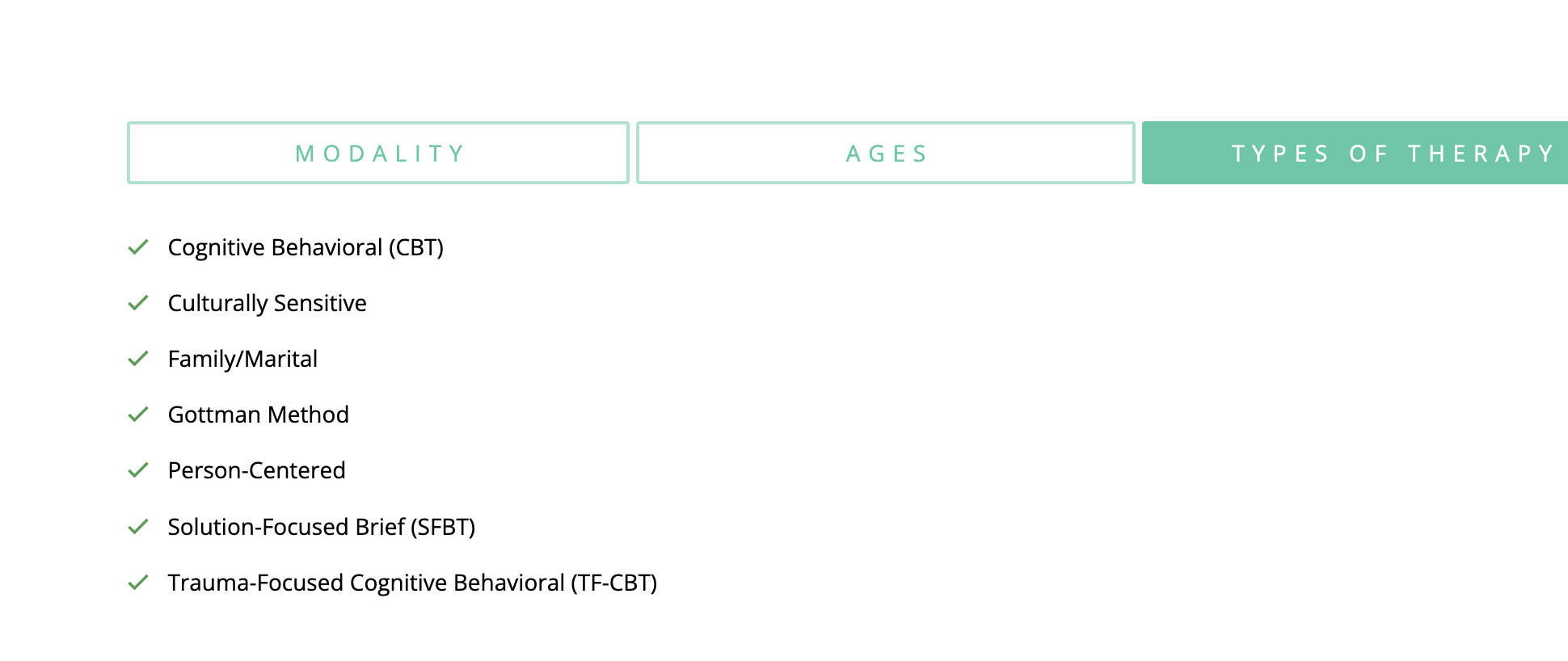Select the Gottman Method text
The height and width of the screenshot is (661, 1568).
[x=258, y=415]
